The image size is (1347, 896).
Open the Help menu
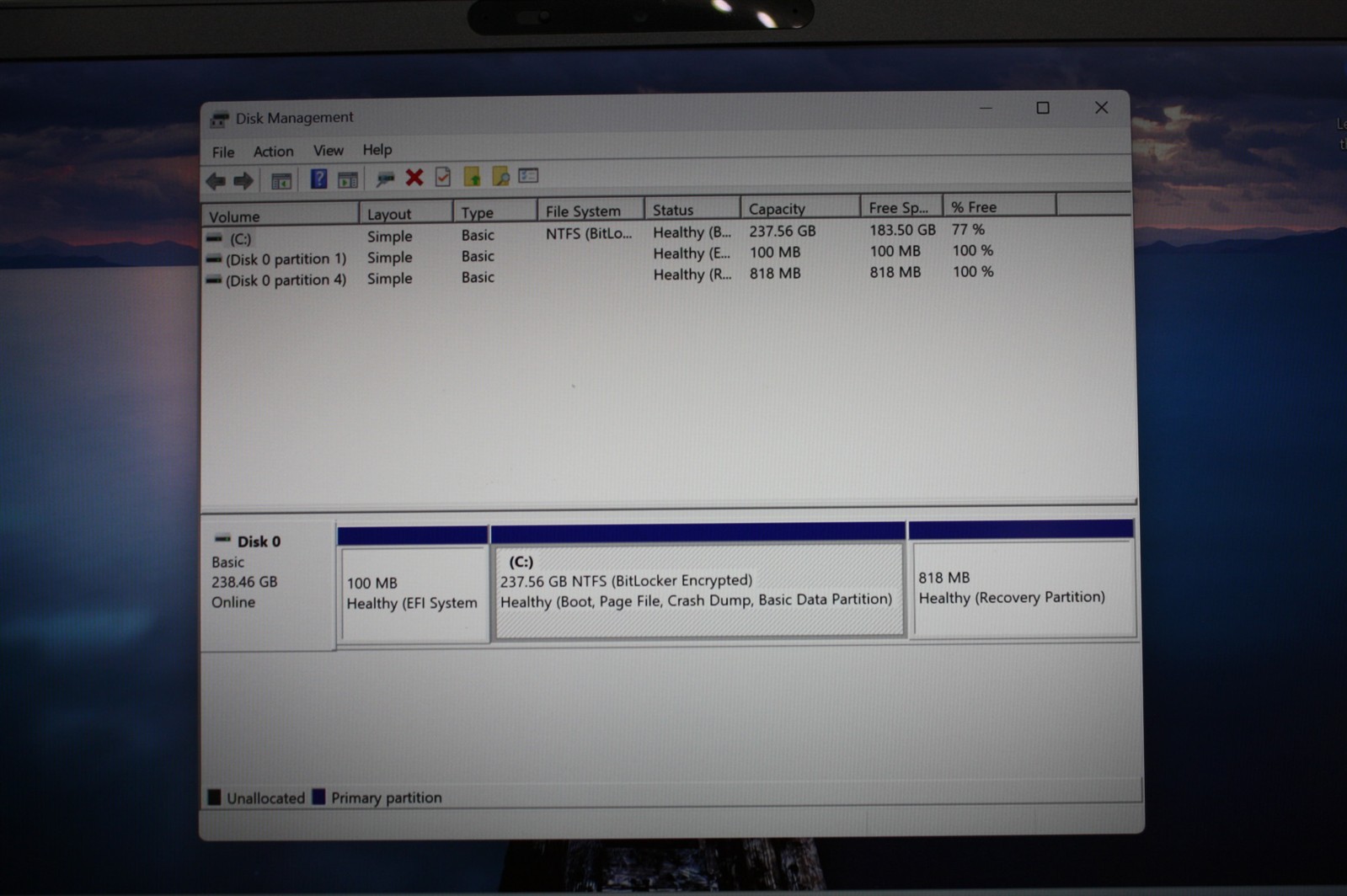377,149
